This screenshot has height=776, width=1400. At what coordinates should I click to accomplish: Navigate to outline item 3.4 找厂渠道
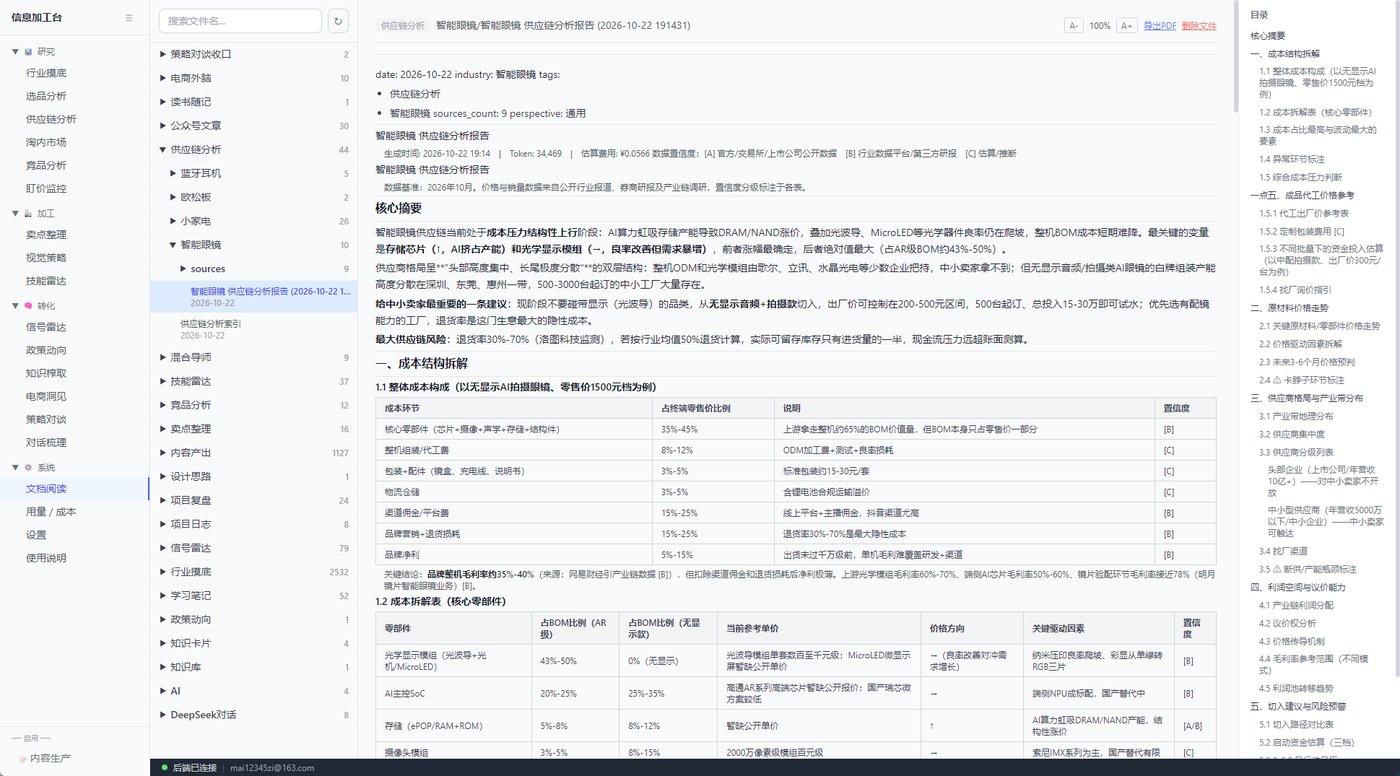[1284, 551]
